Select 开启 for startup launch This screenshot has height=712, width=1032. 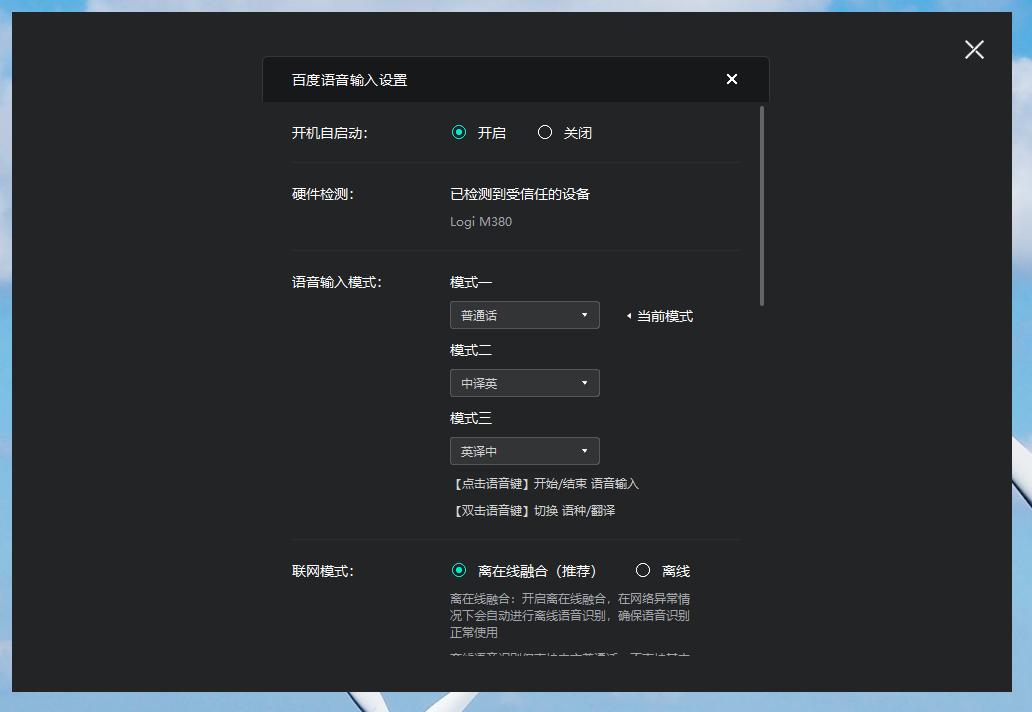coord(458,131)
